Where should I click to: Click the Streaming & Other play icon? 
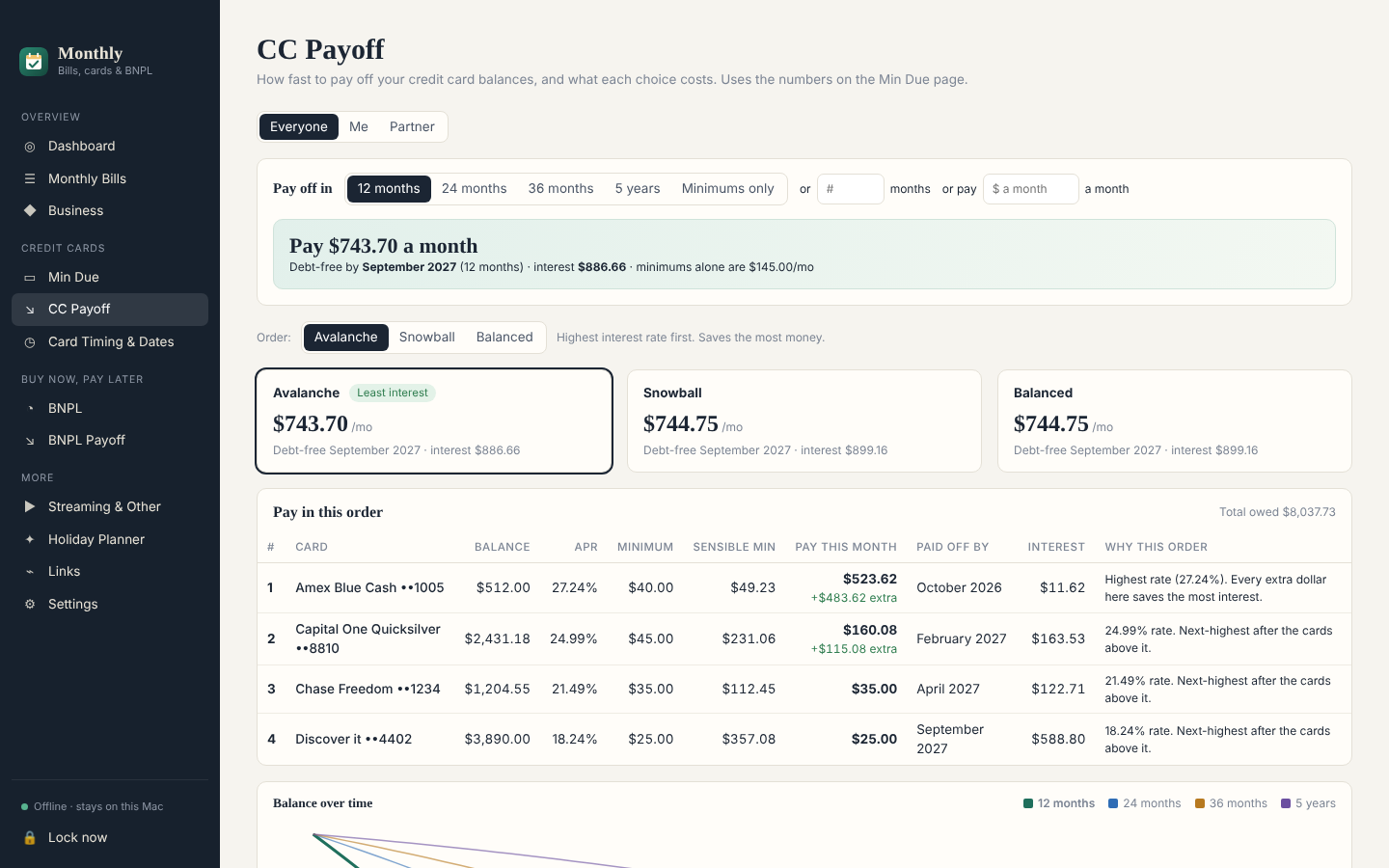[30, 506]
